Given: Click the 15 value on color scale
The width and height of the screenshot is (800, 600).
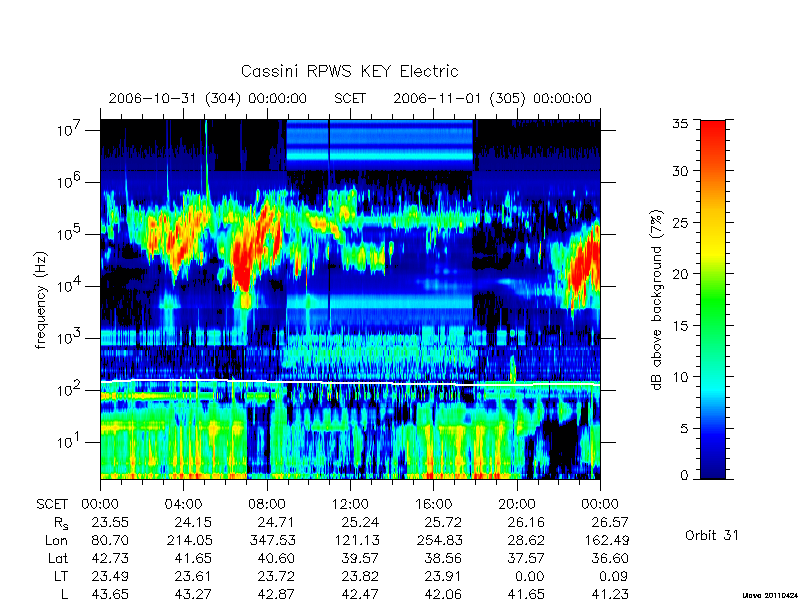Looking at the screenshot, I should click(x=680, y=326).
